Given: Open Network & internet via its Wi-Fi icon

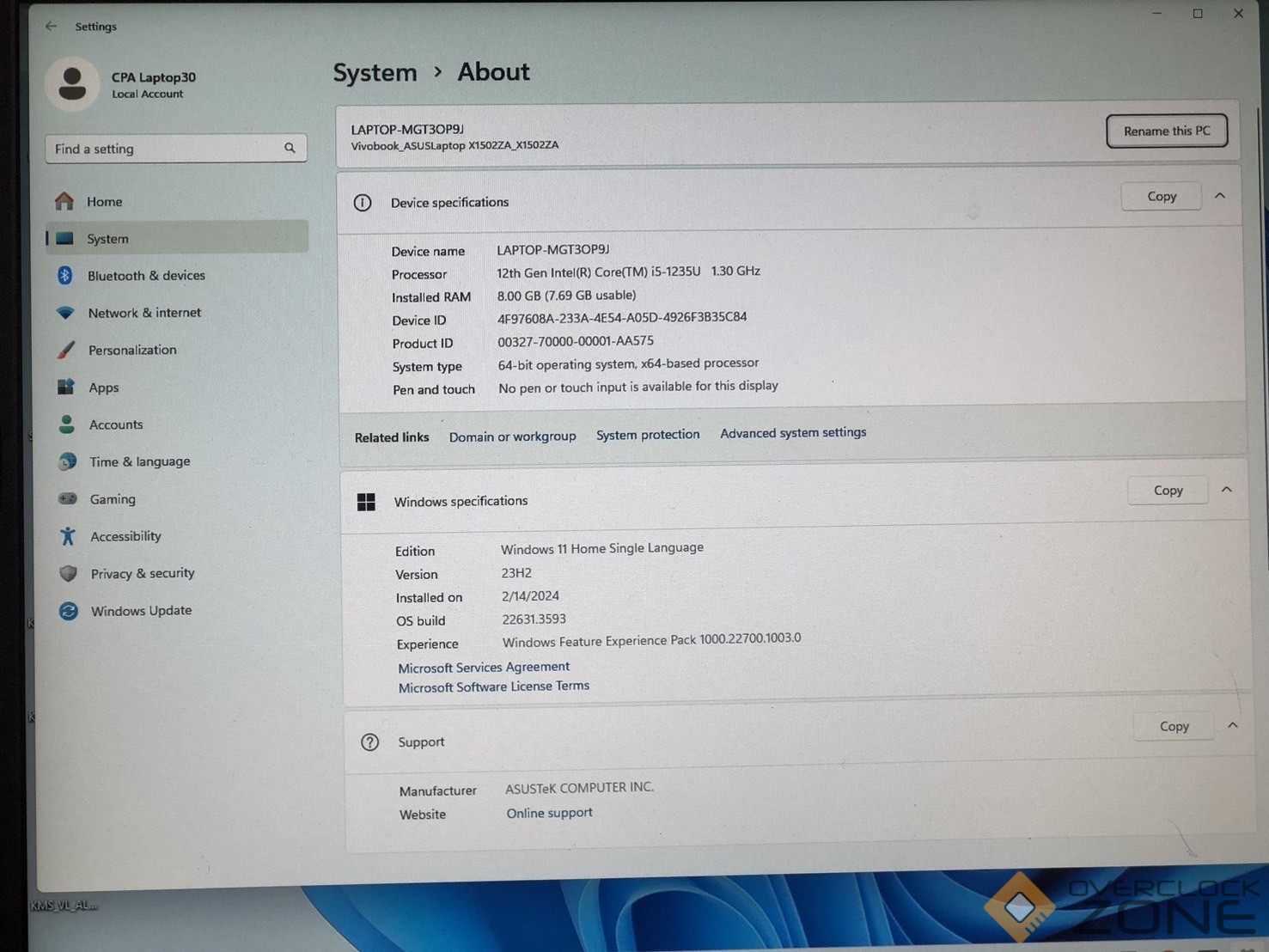Looking at the screenshot, I should click(65, 313).
